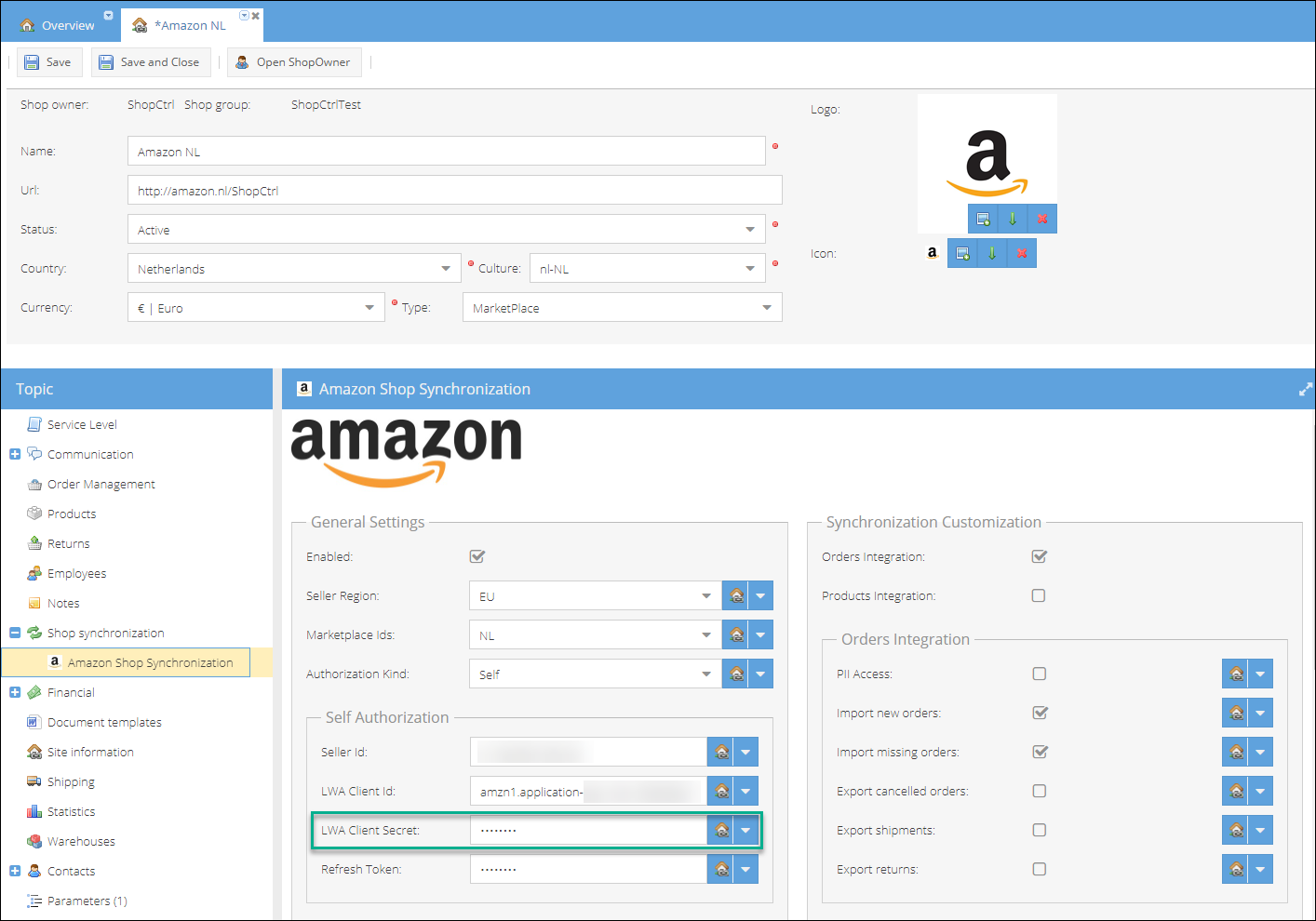Close the Amazon NL tab
The image size is (1316, 921).
click(x=256, y=16)
